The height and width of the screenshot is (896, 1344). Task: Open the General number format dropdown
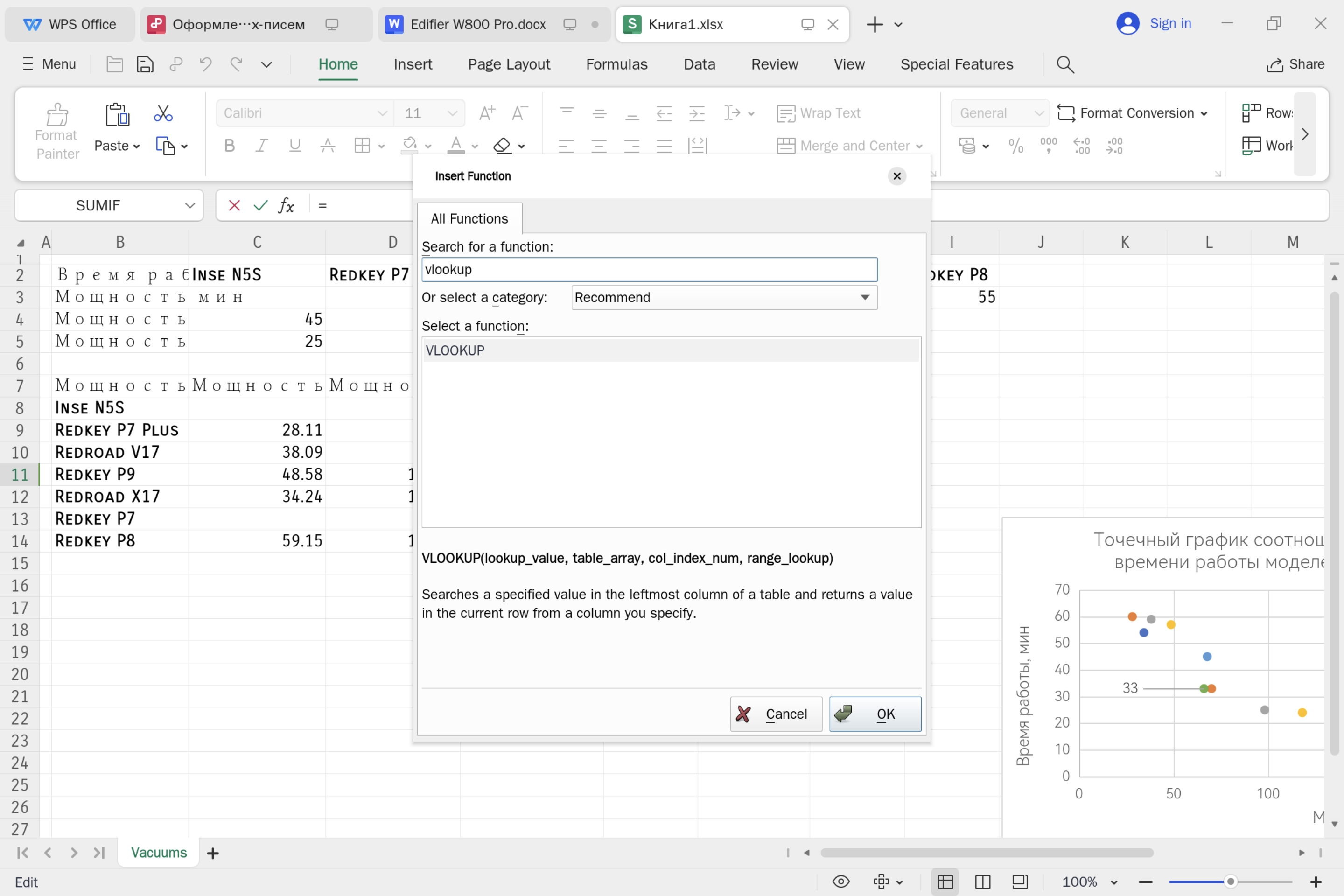coord(1039,113)
